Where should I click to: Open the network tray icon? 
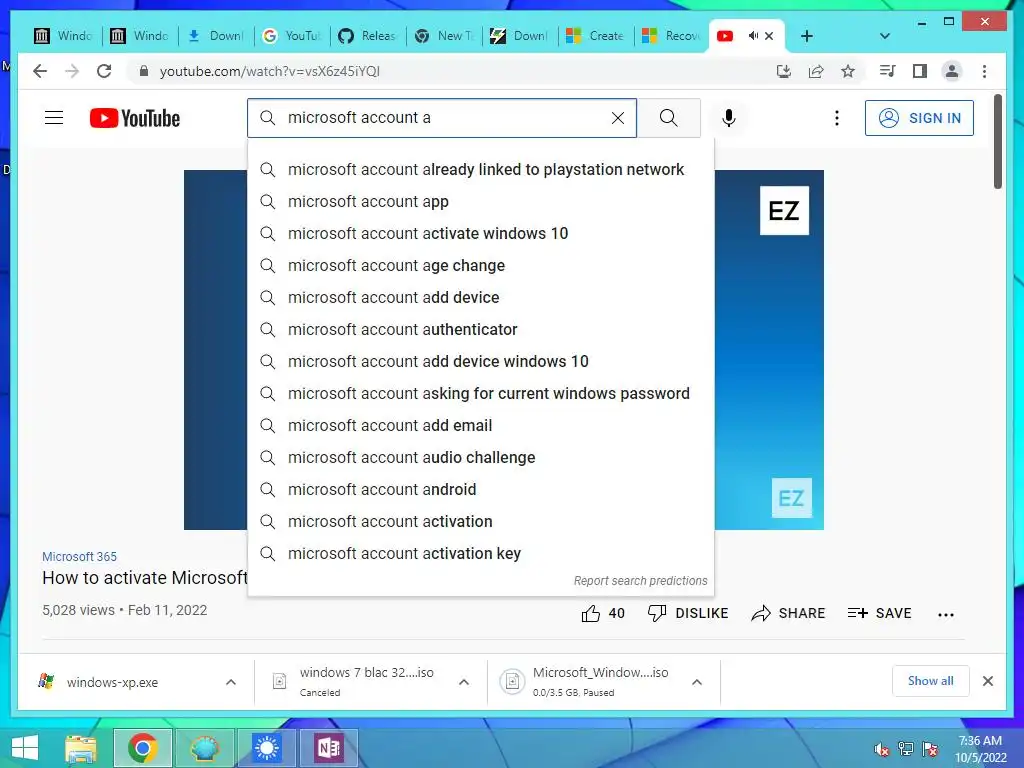pos(906,749)
